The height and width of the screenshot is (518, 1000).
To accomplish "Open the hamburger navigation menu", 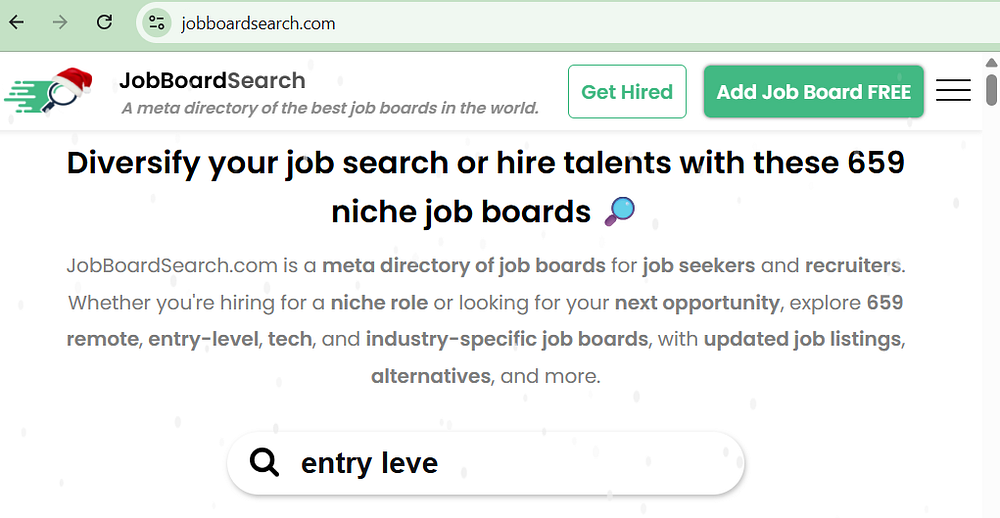I will click(x=953, y=91).
